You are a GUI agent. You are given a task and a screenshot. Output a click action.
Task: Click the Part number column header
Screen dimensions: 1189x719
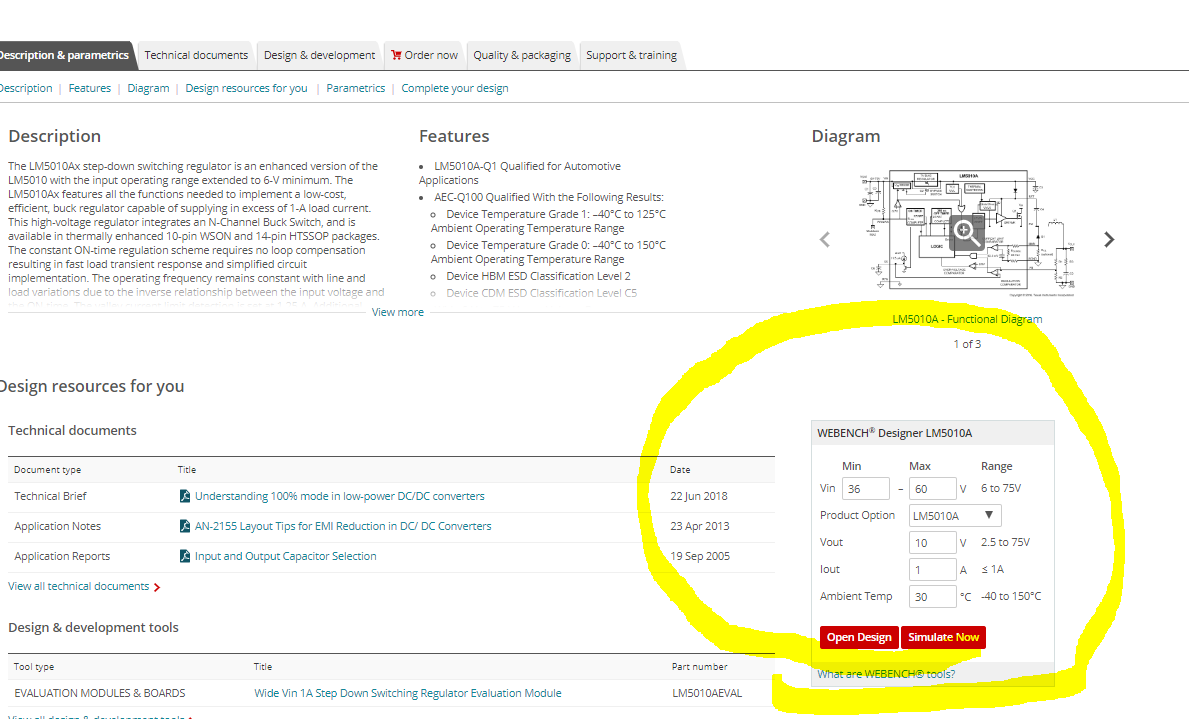[699, 667]
